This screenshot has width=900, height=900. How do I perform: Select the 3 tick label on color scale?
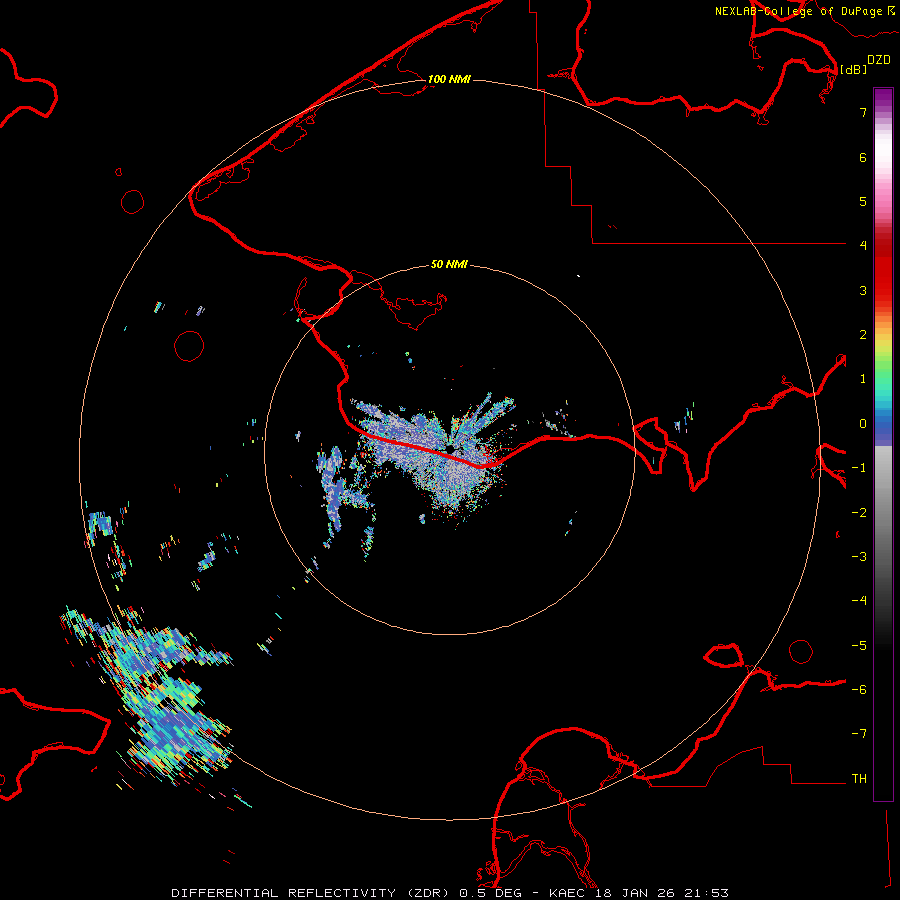point(863,290)
